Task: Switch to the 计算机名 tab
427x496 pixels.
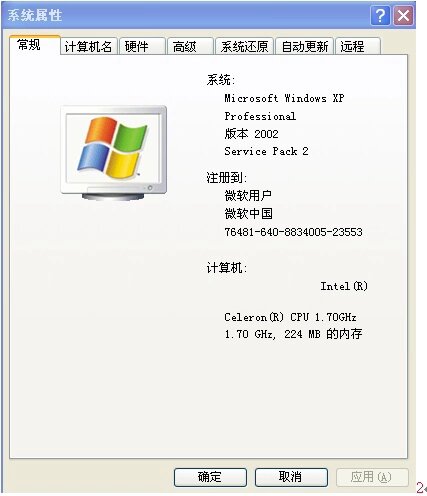Action: 88,46
